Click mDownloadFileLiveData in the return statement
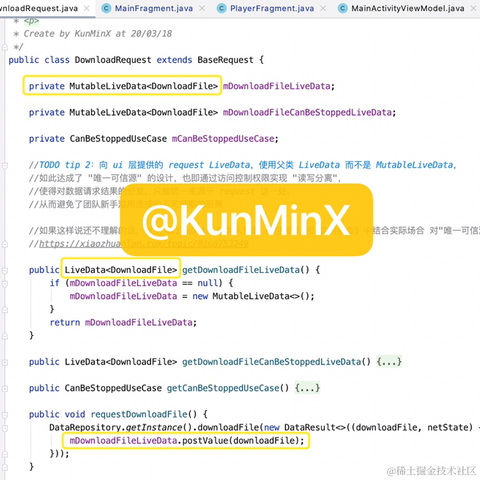480x480 pixels. click(x=138, y=322)
